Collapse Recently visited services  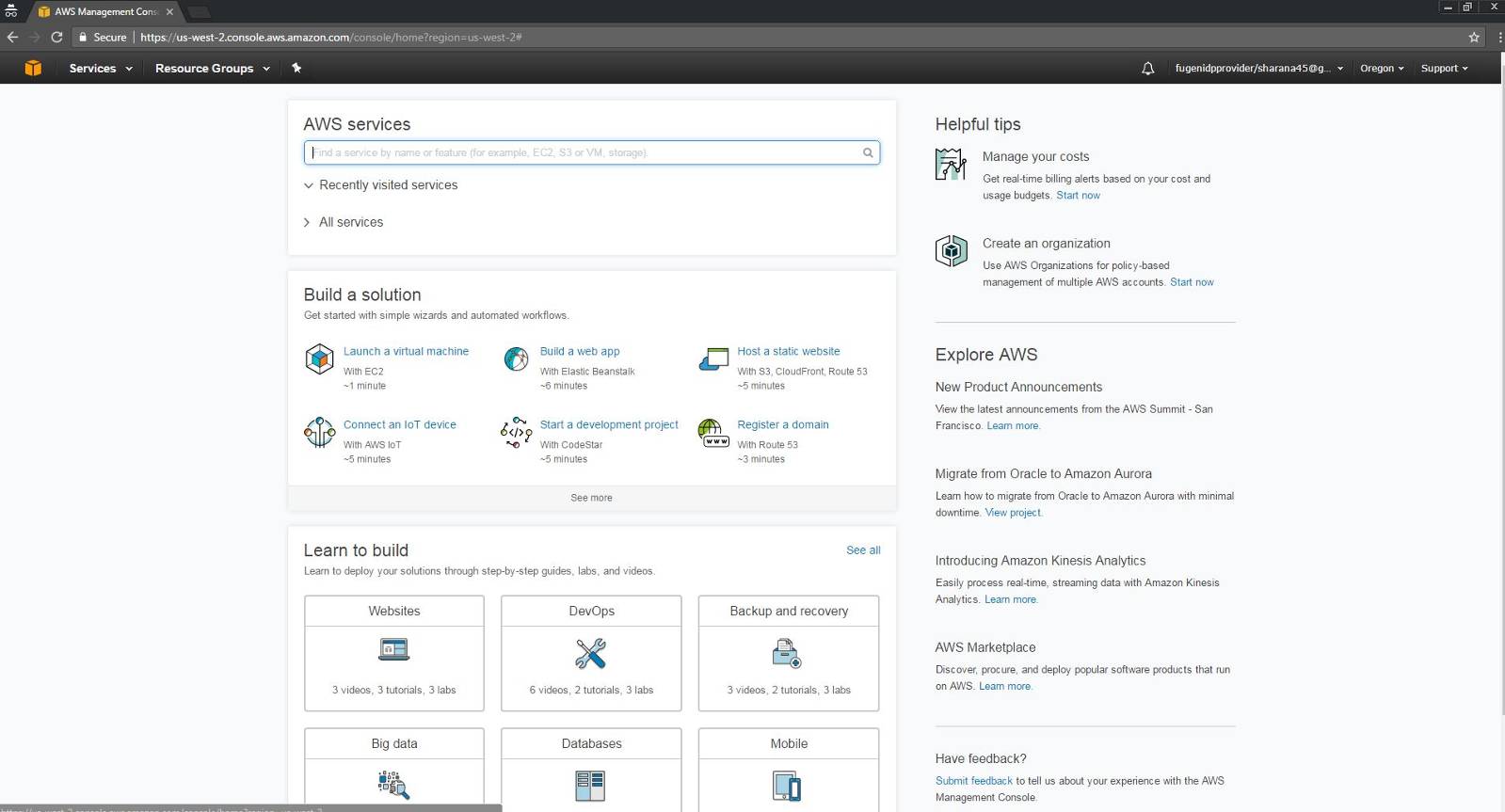click(x=380, y=185)
